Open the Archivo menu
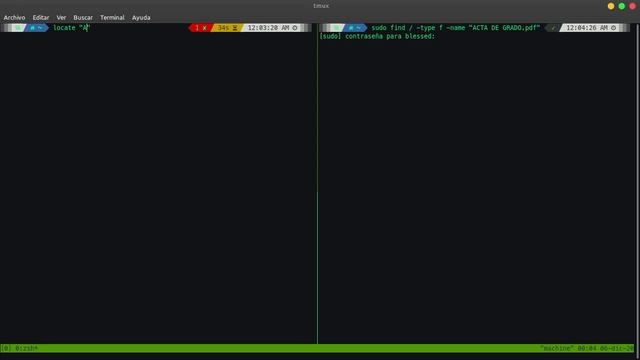The image size is (640, 360). coord(14,18)
